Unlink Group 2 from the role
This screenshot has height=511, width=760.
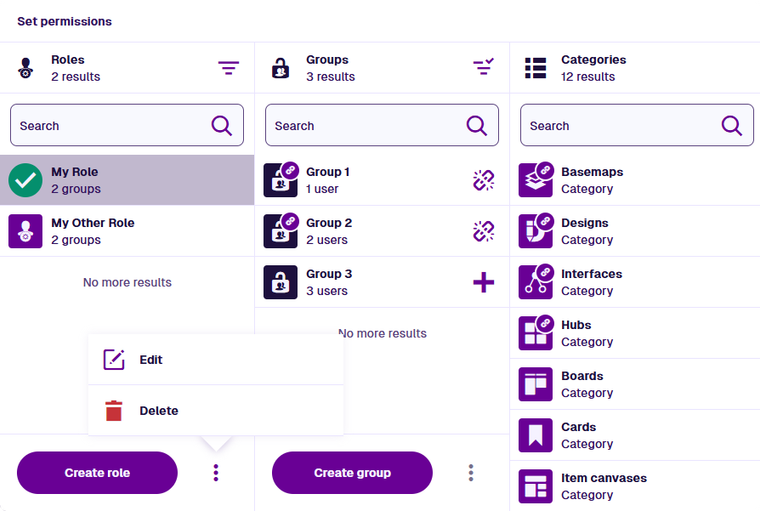[x=483, y=231]
